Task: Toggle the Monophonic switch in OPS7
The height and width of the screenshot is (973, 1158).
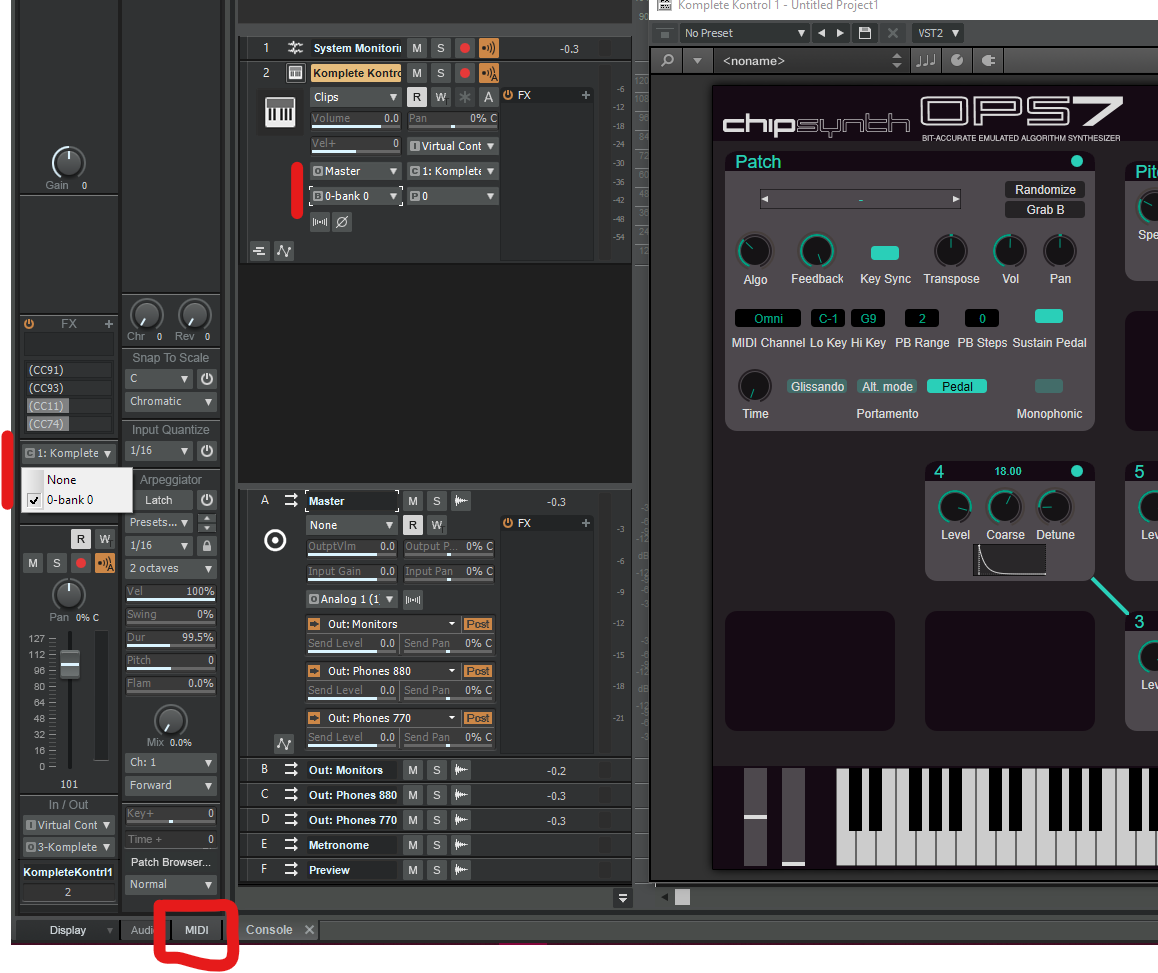Action: point(1049,386)
